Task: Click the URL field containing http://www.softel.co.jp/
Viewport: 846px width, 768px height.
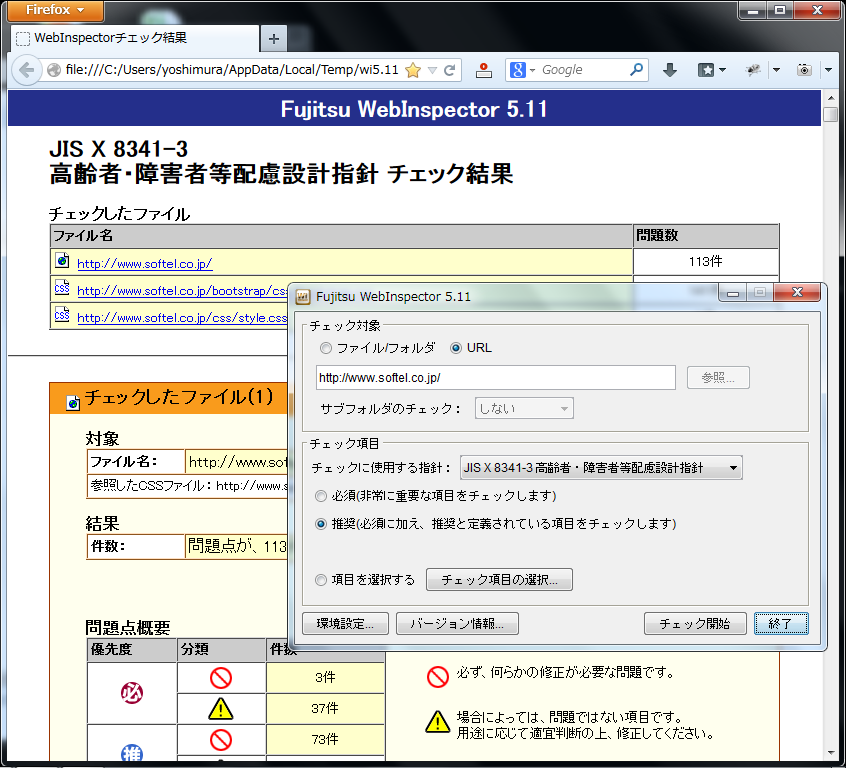Action: 496,377
